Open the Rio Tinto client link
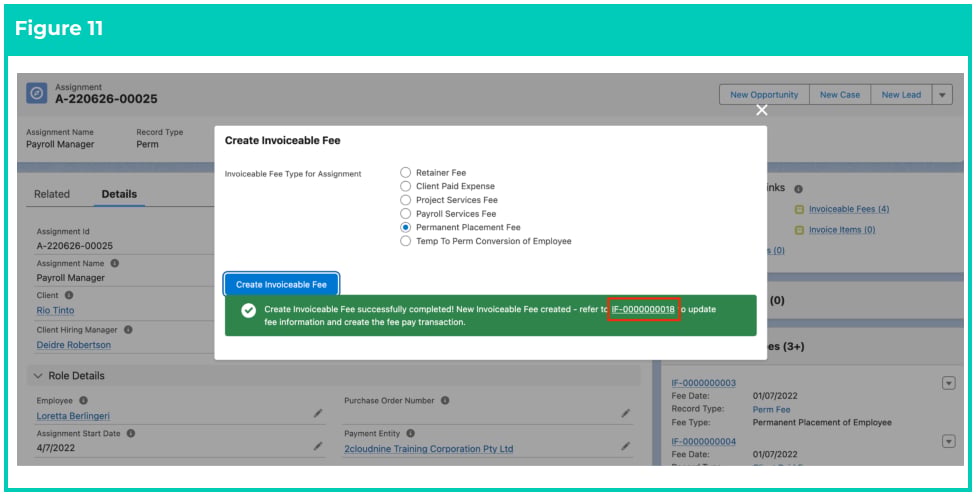The height and width of the screenshot is (496, 976). (55, 310)
